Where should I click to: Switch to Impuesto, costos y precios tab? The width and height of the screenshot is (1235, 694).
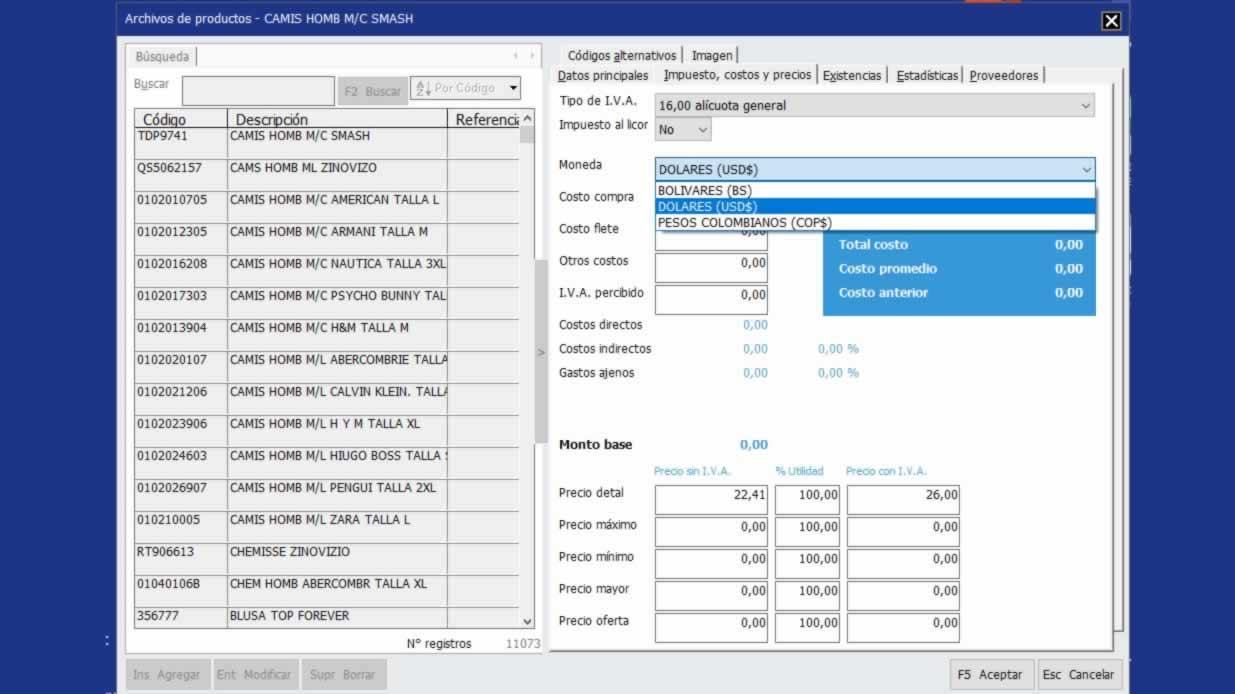(x=737, y=75)
